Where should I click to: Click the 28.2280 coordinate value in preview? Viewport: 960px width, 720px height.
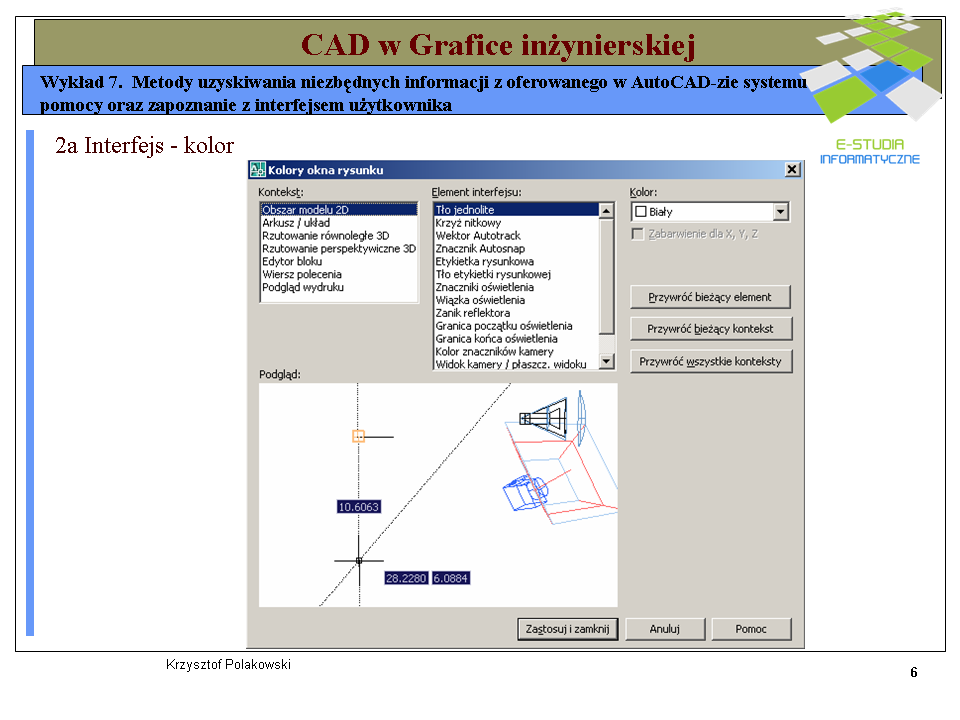406,578
